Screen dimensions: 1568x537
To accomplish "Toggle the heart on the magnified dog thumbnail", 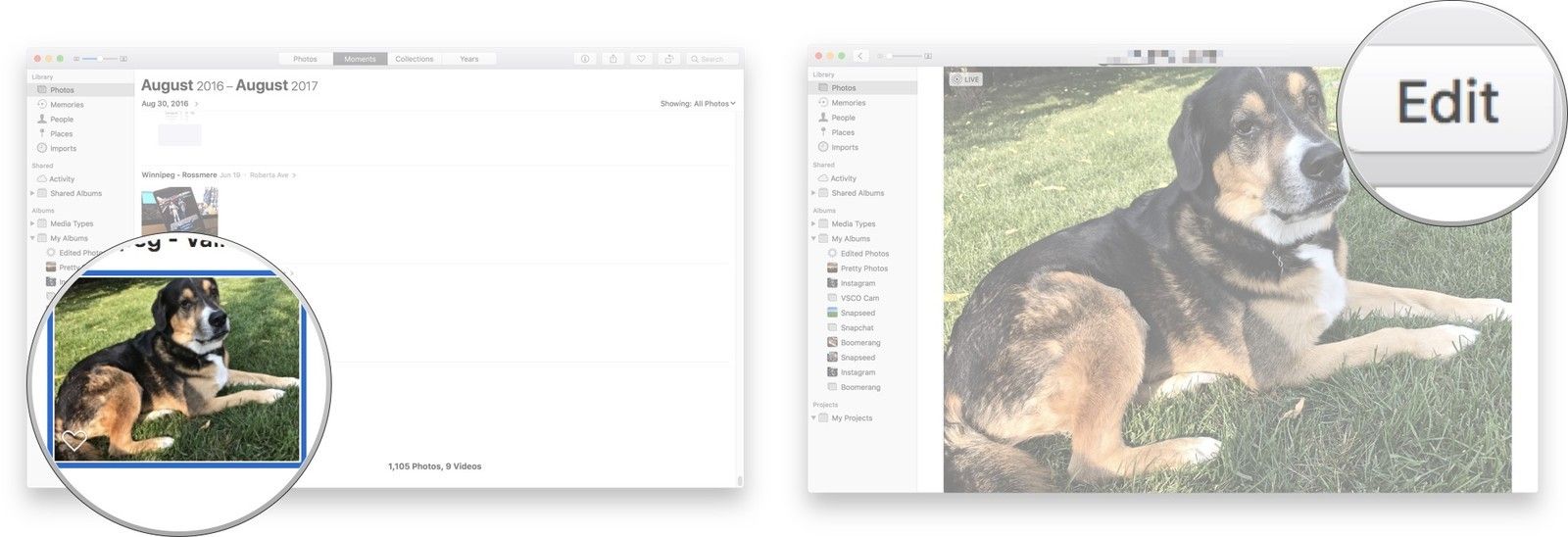I will tap(73, 440).
